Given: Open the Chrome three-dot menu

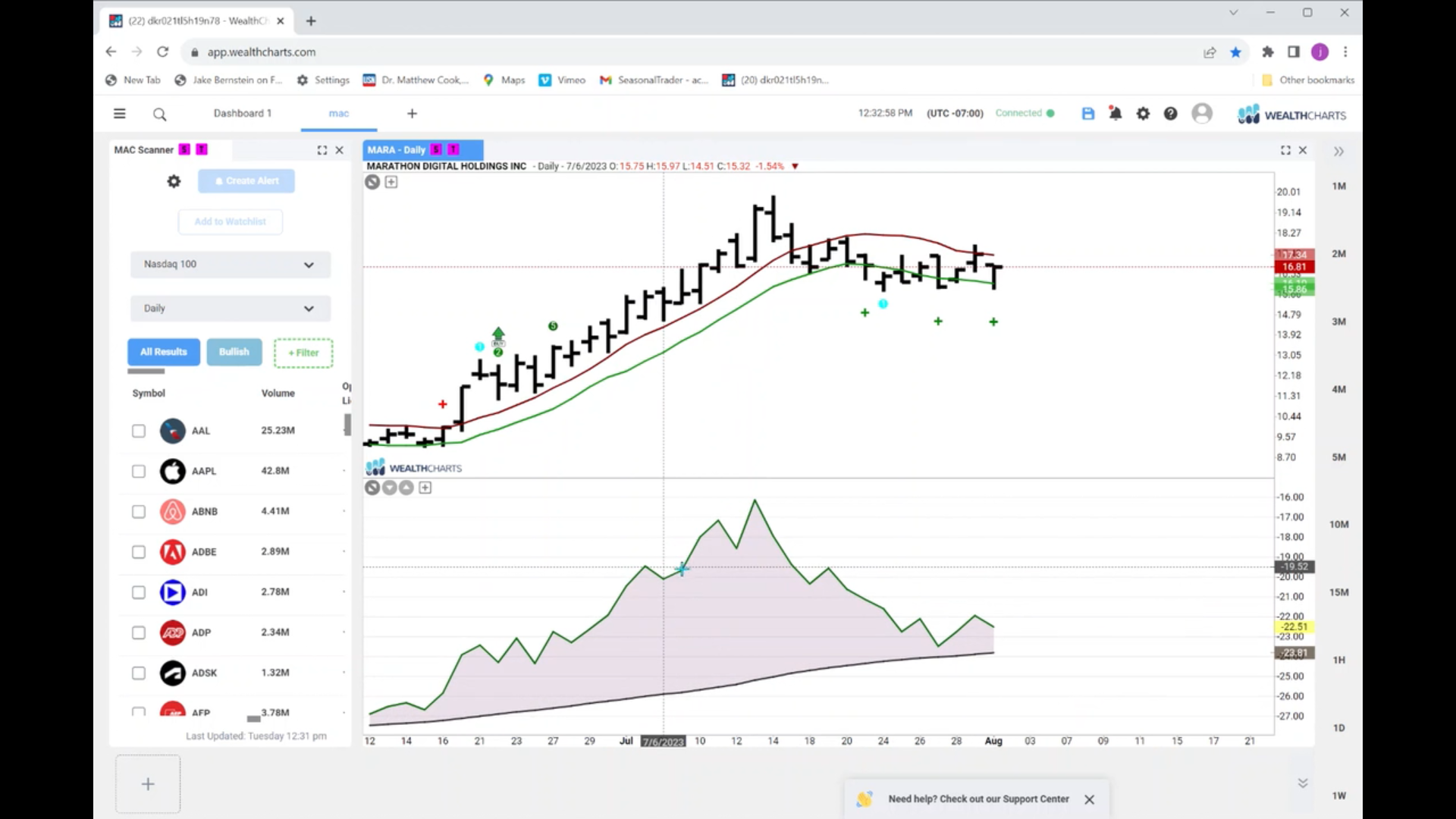Looking at the screenshot, I should coord(1345,52).
